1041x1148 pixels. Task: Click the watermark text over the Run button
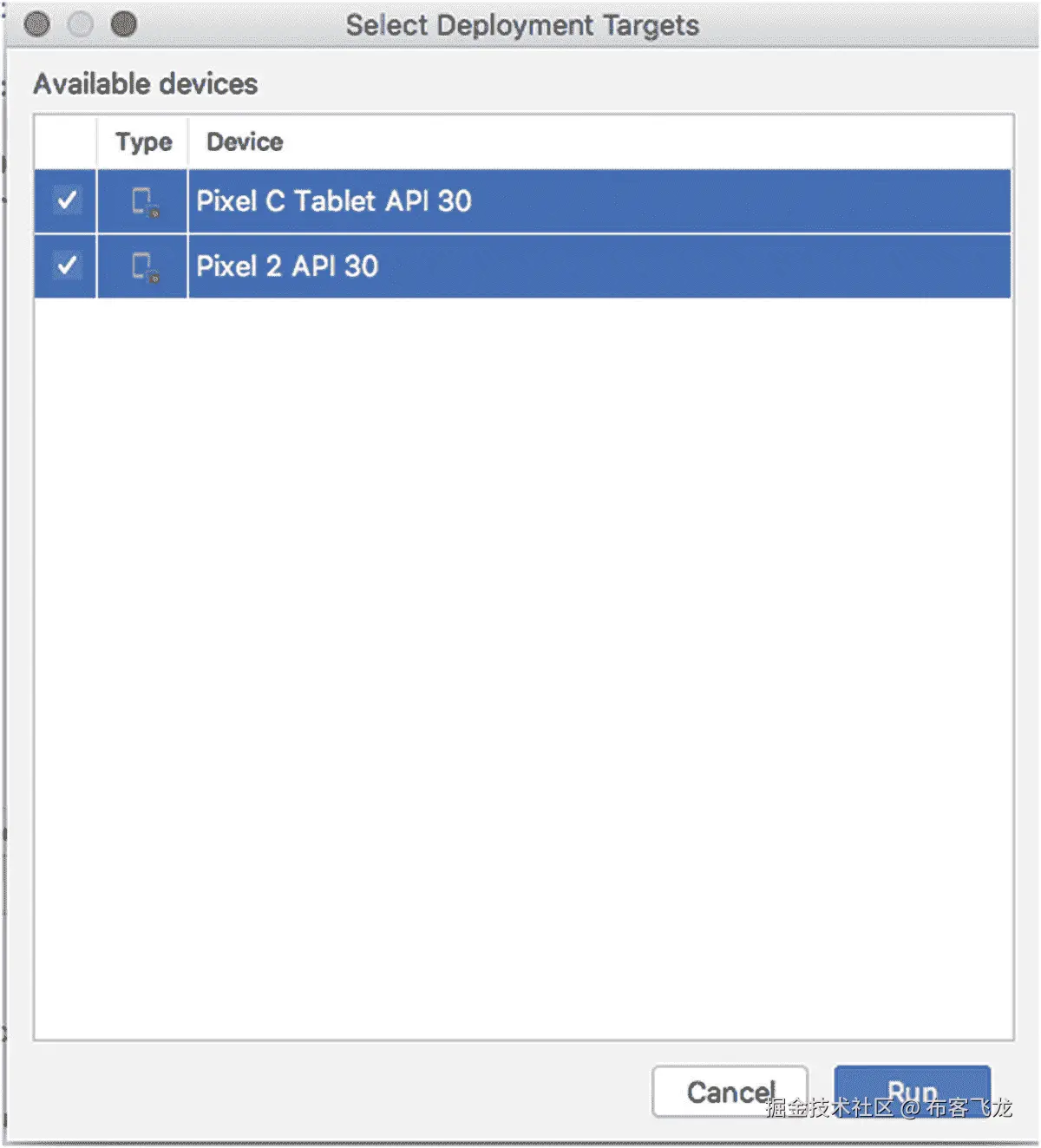[x=889, y=1107]
